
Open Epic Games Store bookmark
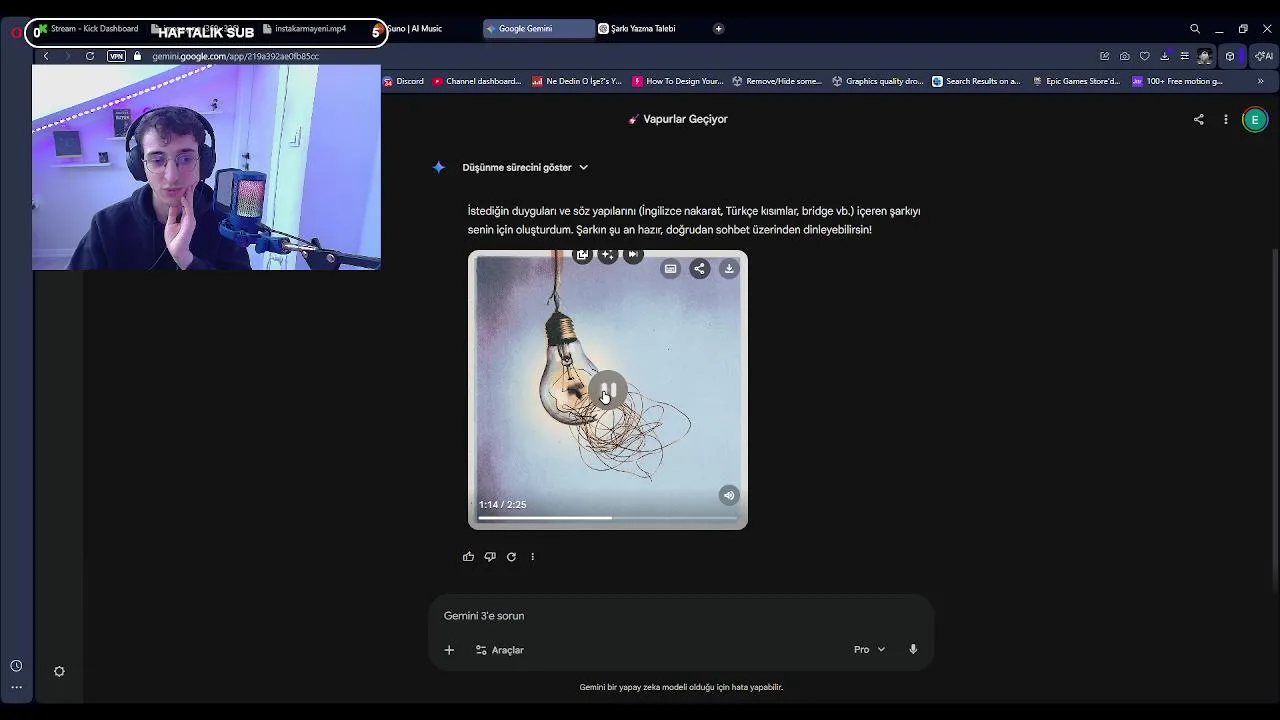pos(1076,81)
